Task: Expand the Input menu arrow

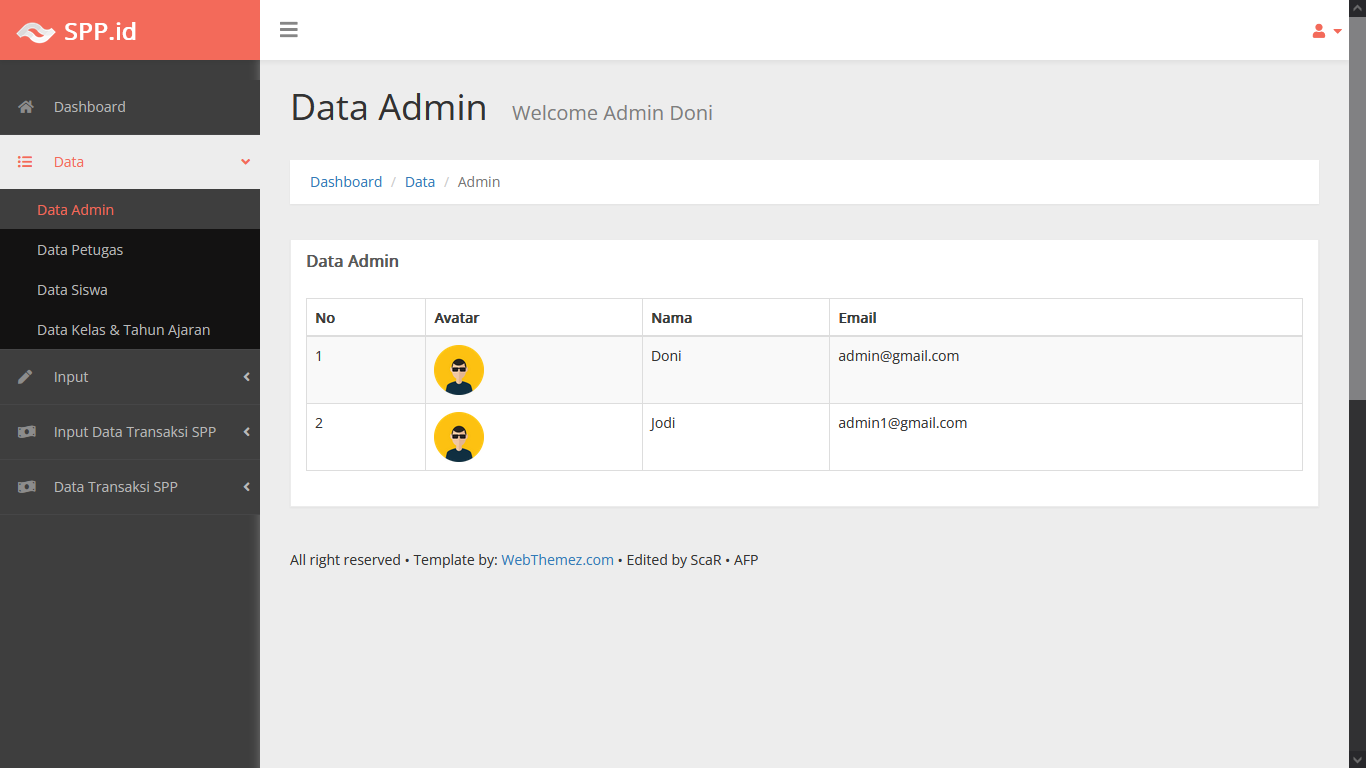Action: [x=246, y=377]
